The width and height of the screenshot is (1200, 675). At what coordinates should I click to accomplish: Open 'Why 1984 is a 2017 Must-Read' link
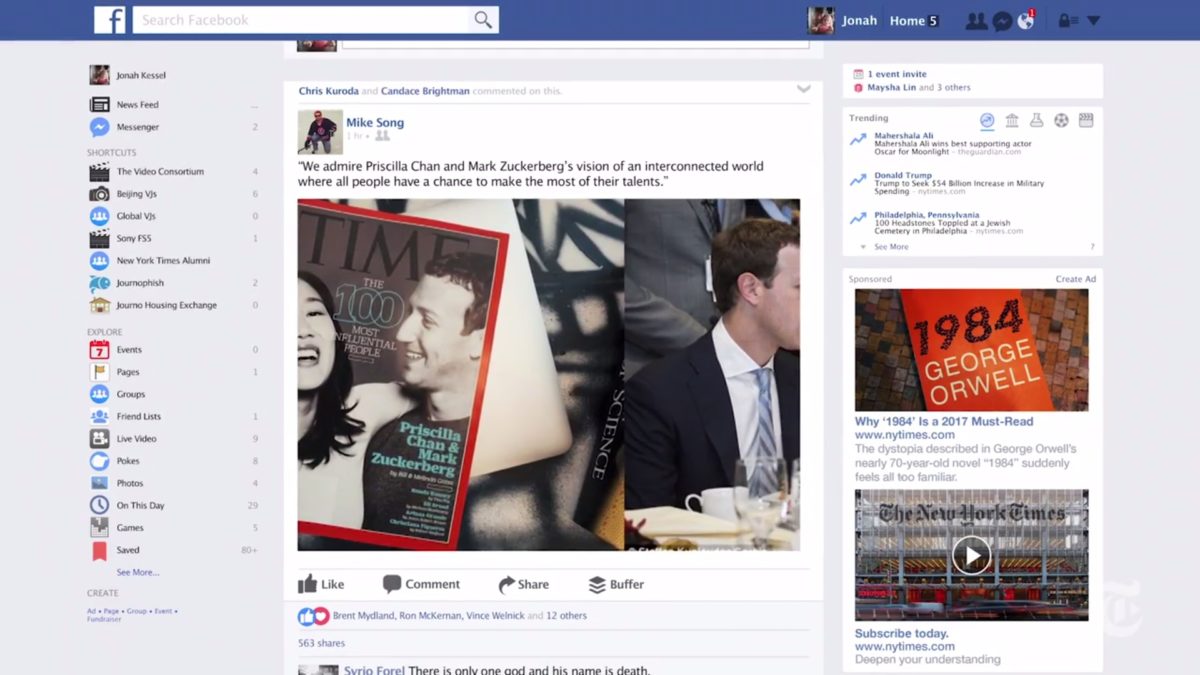(944, 421)
